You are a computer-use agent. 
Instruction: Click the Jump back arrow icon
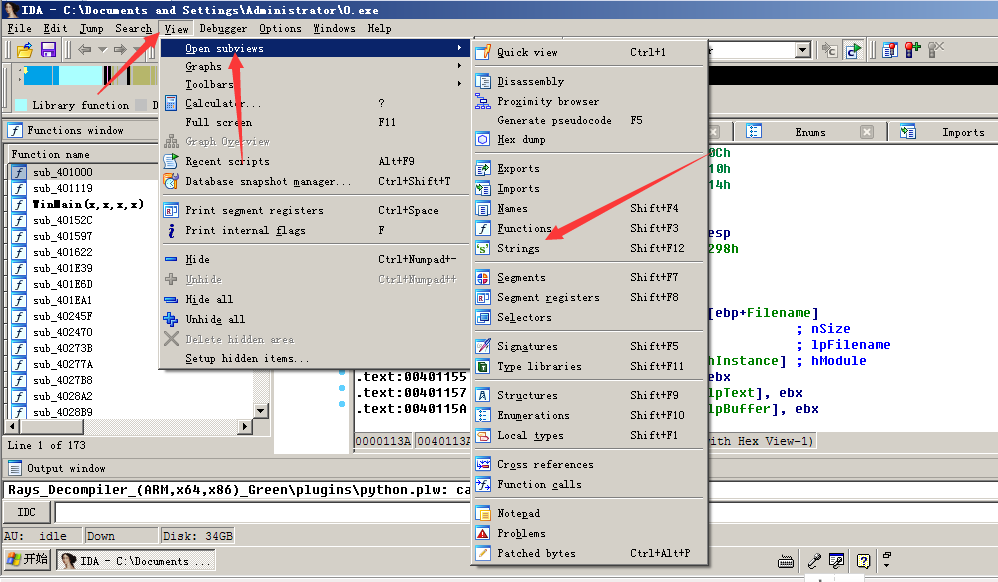(x=84, y=50)
